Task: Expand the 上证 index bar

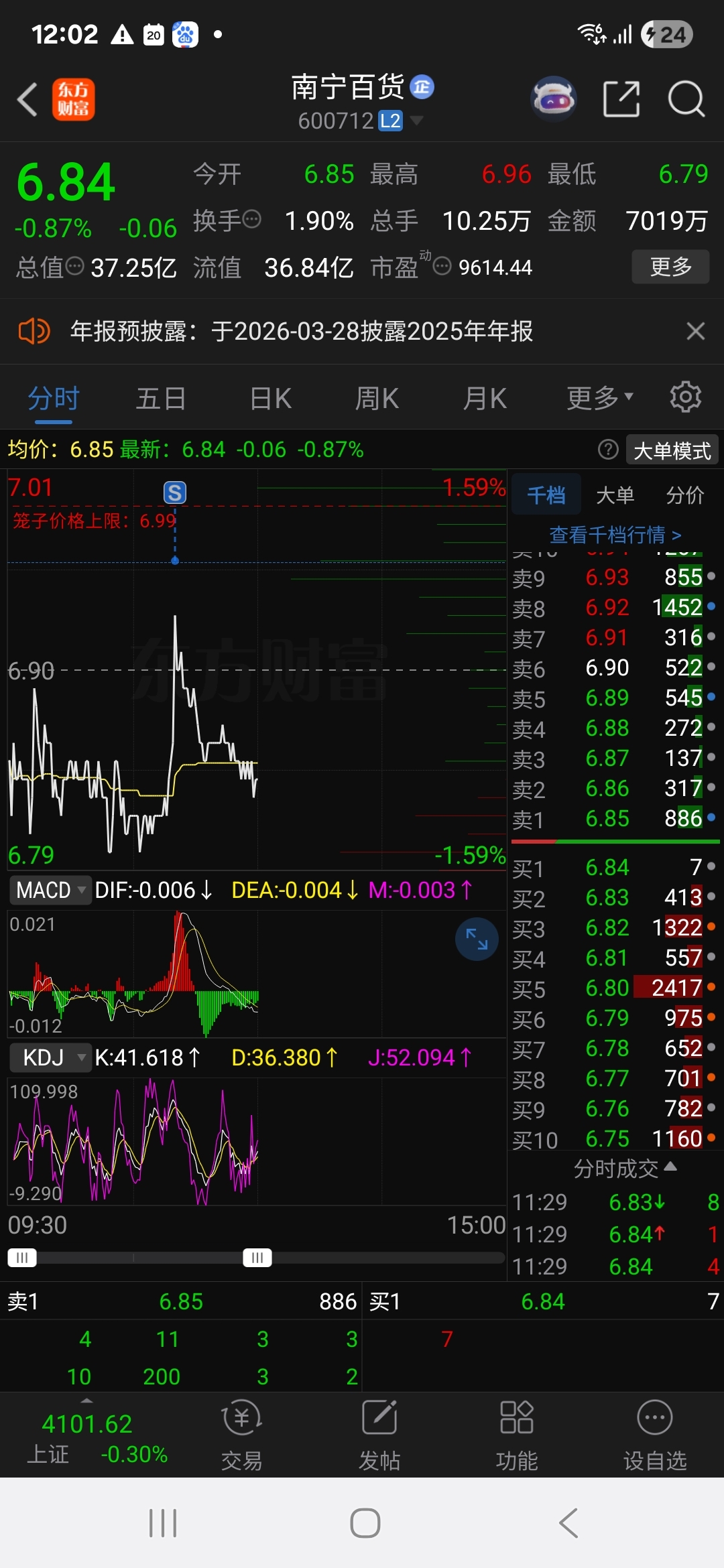Action: (86, 1400)
